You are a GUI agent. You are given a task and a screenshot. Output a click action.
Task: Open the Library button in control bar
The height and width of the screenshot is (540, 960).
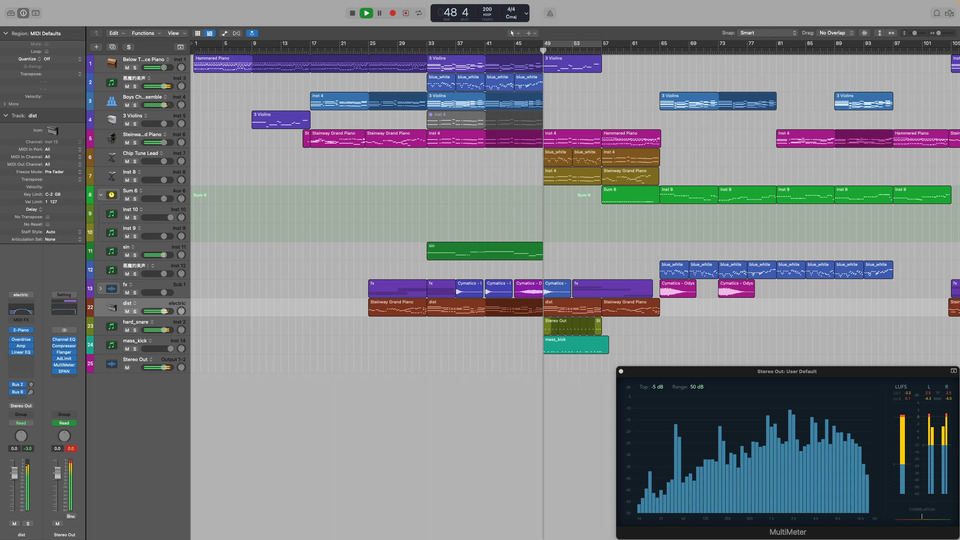click(11, 13)
